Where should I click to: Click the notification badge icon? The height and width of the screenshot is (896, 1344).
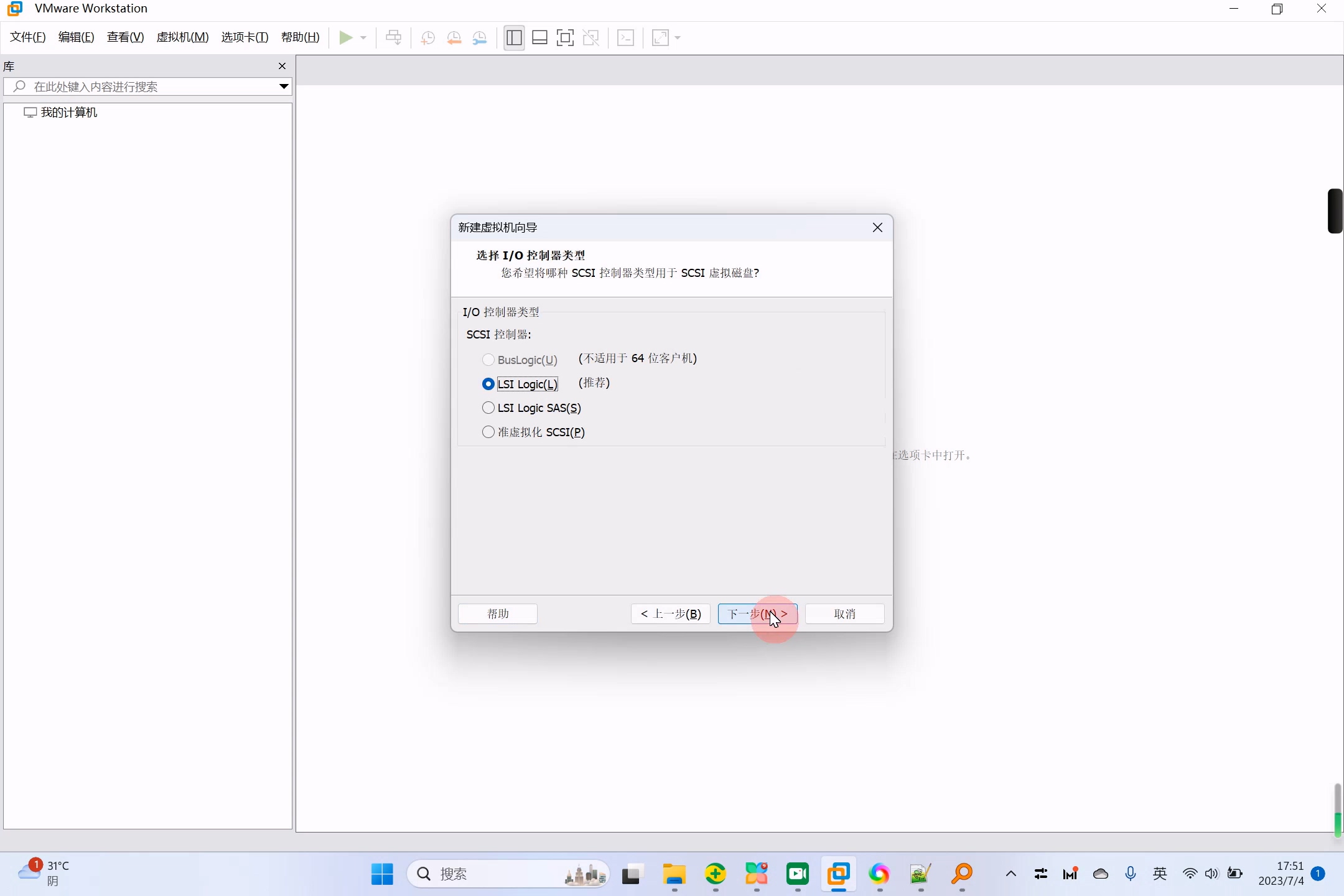pyautogui.click(x=1318, y=874)
